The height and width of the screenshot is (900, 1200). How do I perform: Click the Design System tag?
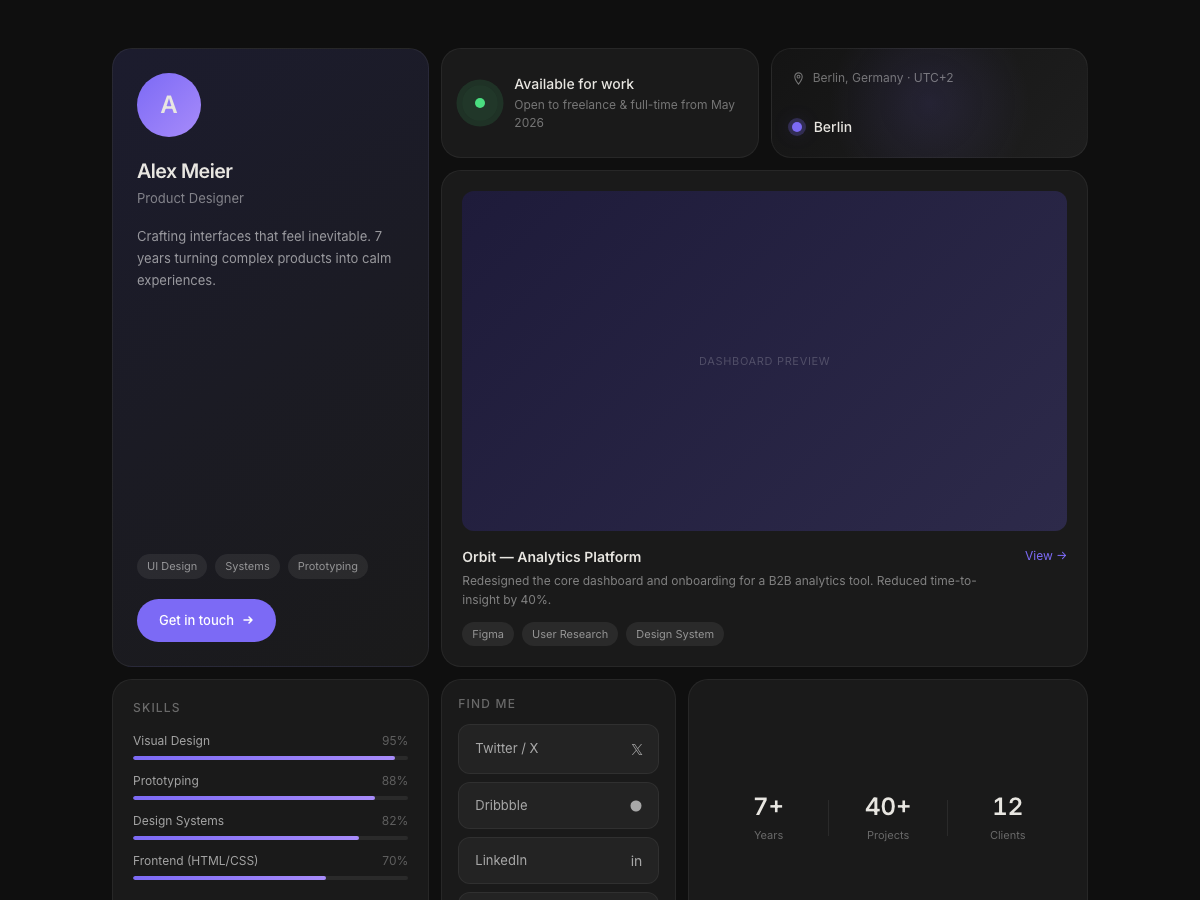tap(675, 634)
